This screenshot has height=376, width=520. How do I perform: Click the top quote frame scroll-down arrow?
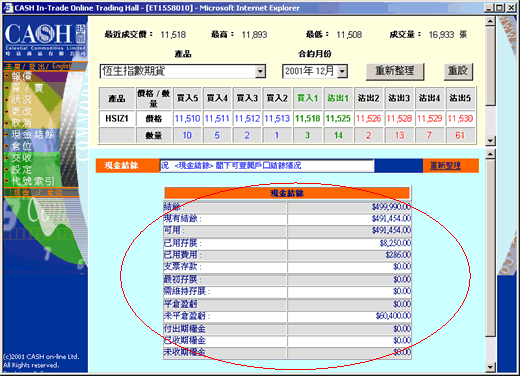point(490,141)
